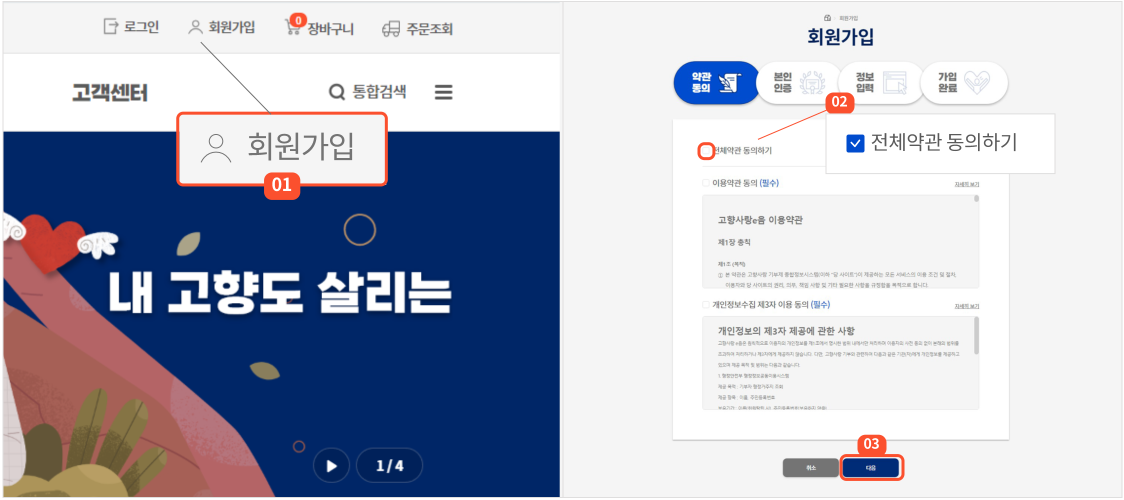This screenshot has width=1124, height=500.
Task: Click the blue 다음 button
Action: [x=870, y=467]
